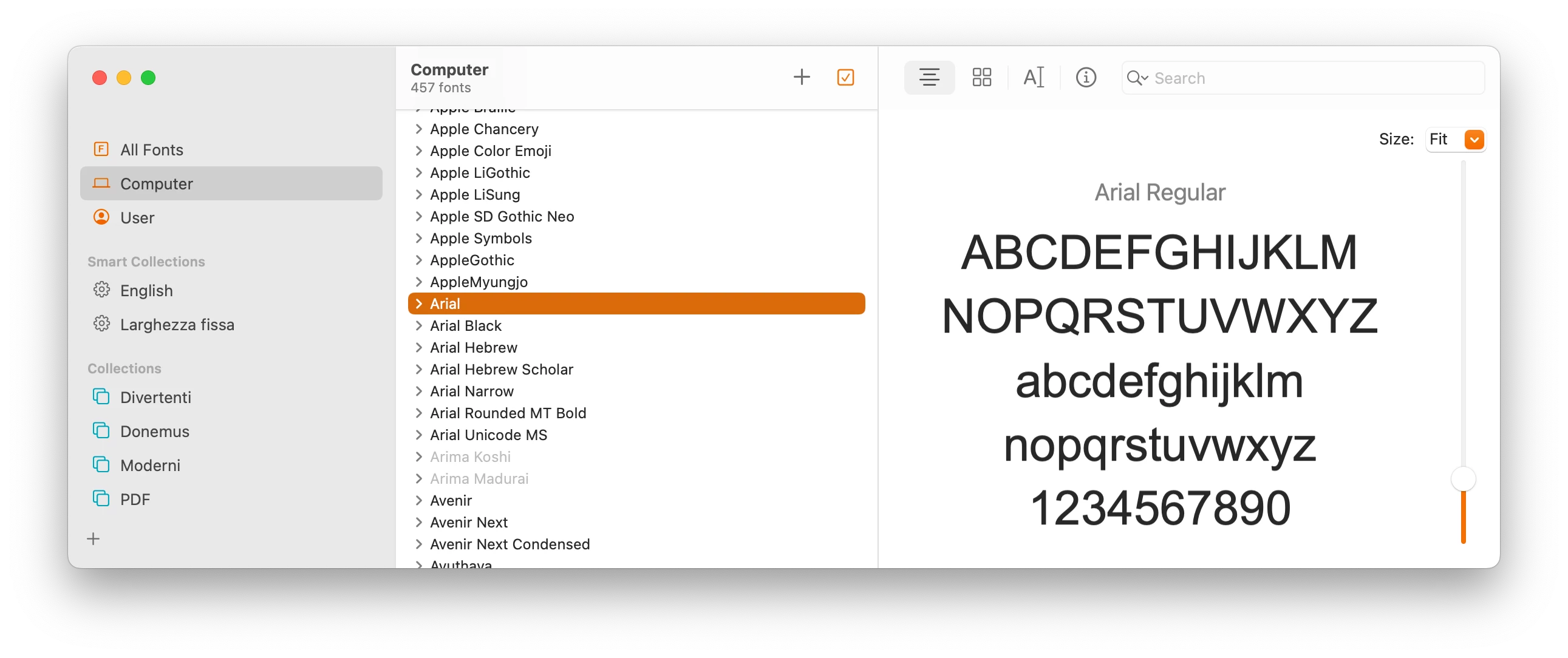This screenshot has height=658, width=1568.
Task: Show font information panel
Action: [x=1085, y=78]
